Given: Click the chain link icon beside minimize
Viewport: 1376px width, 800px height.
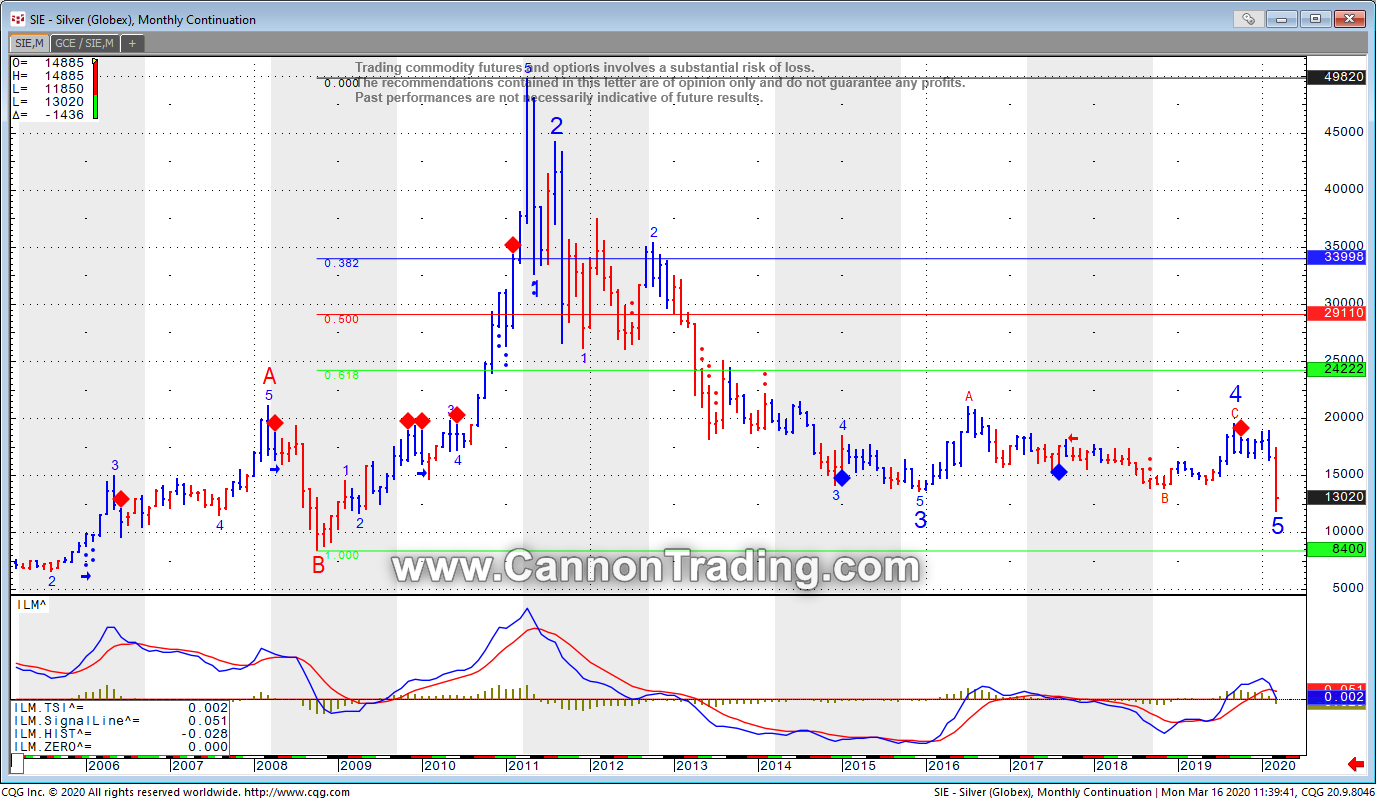Looking at the screenshot, I should click(1248, 19).
